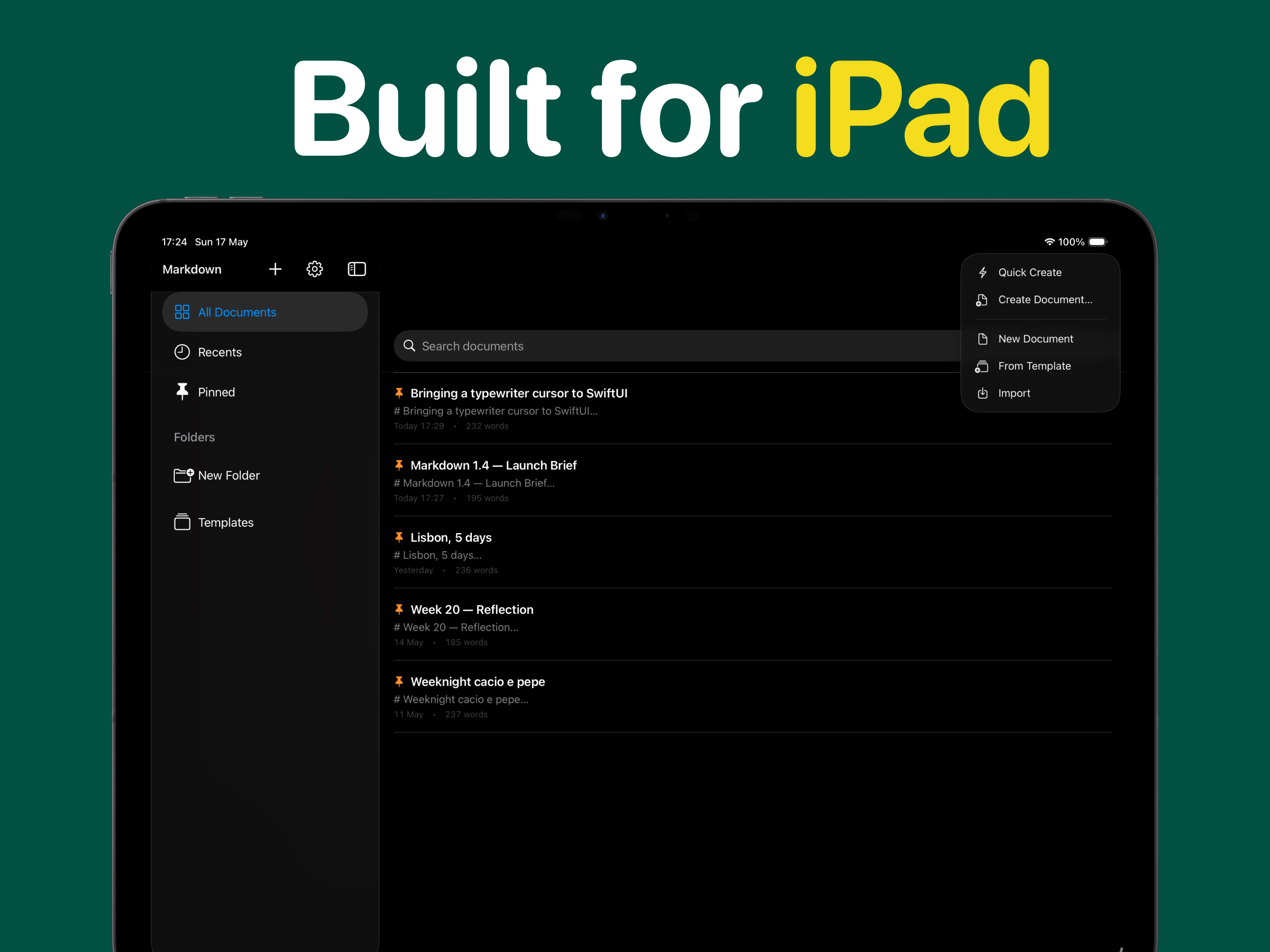Viewport: 1270px width, 952px height.
Task: Click the Markdown app title
Action: (x=192, y=269)
